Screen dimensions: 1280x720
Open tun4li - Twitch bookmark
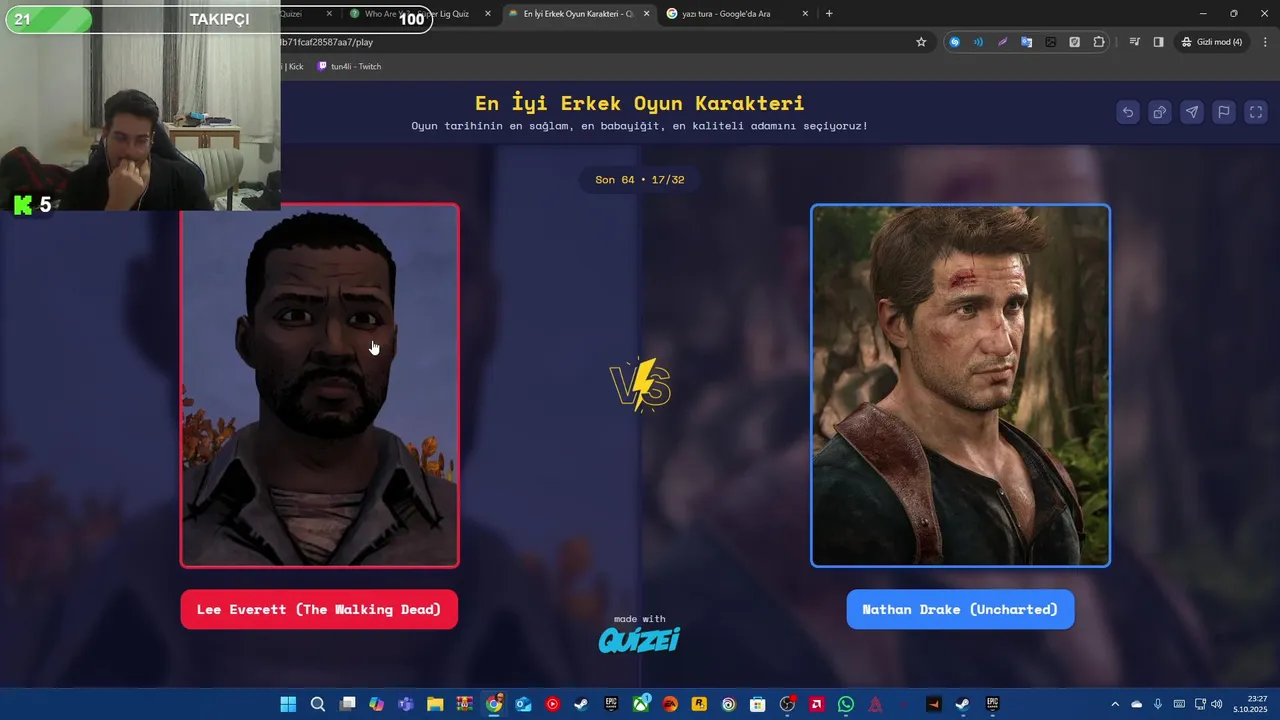pos(349,66)
